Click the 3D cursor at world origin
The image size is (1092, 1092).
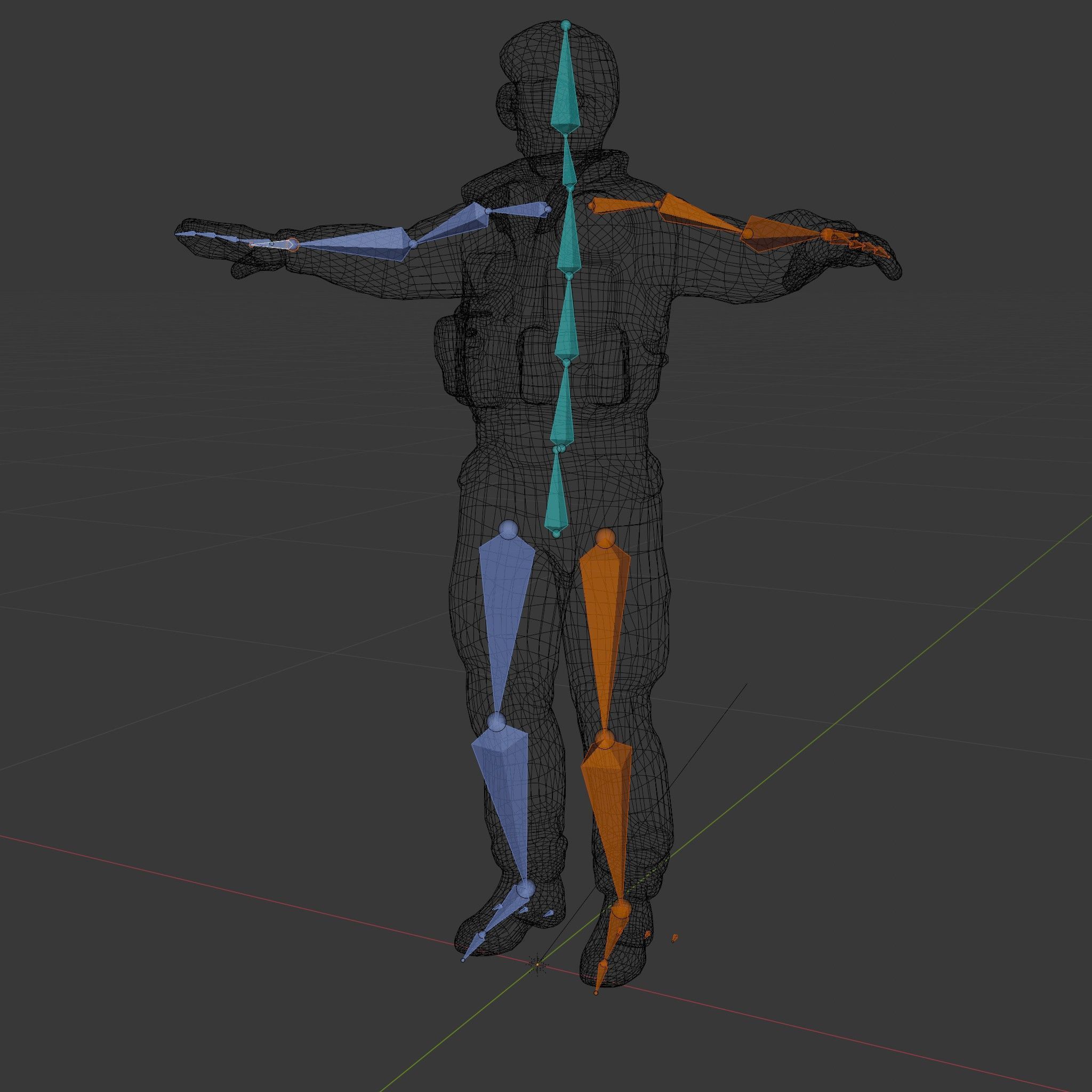click(x=537, y=966)
